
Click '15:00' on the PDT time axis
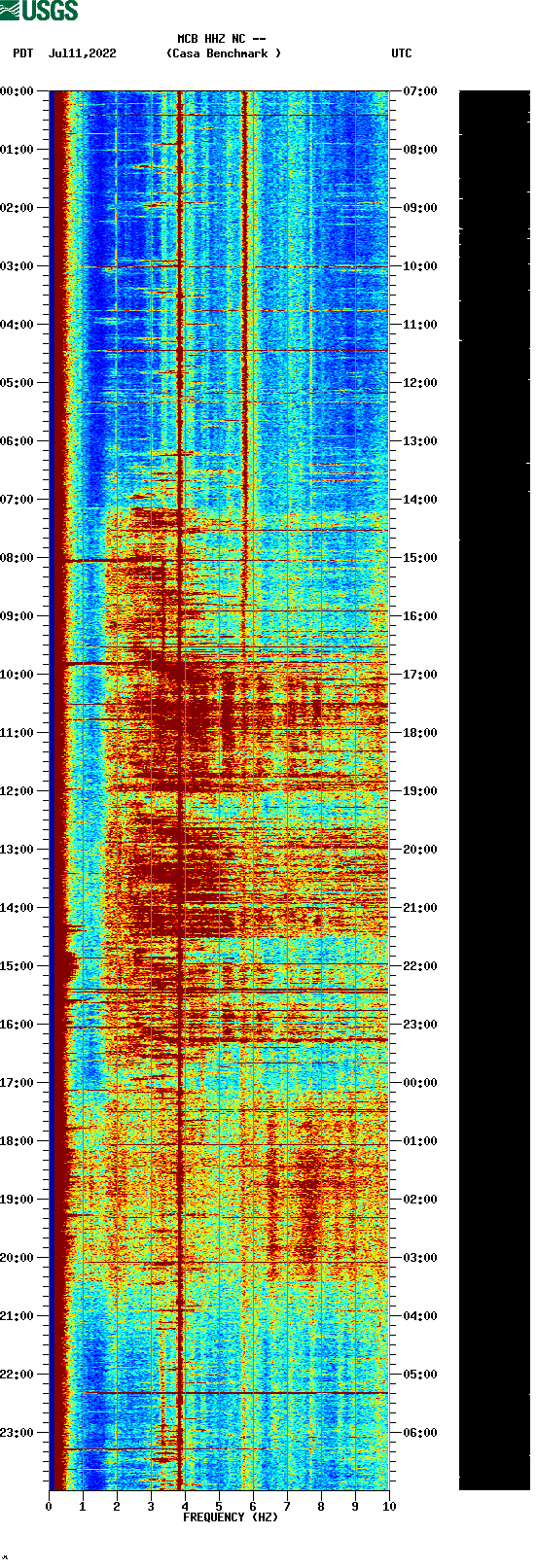(x=17, y=966)
